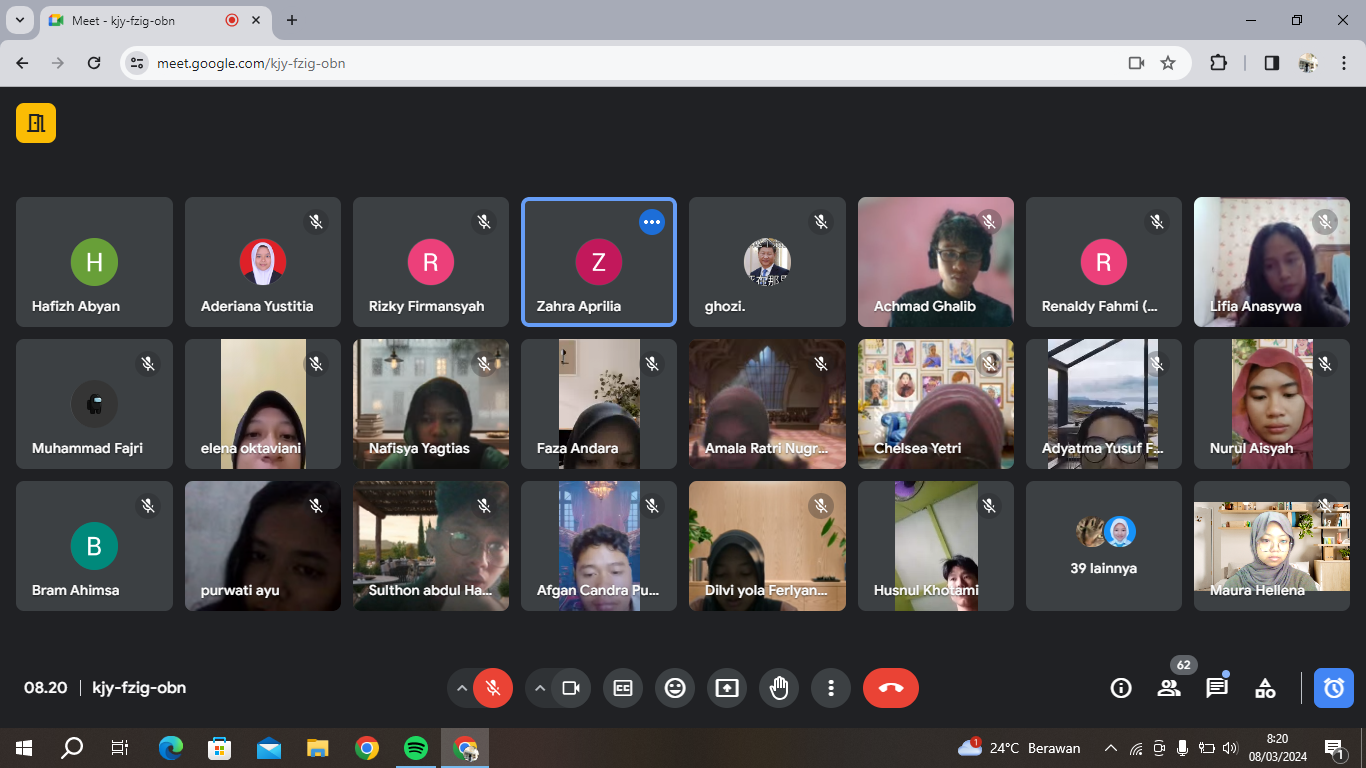Screen dimensions: 1366x768
Task: Open the Activities shapes icon
Action: click(1265, 688)
